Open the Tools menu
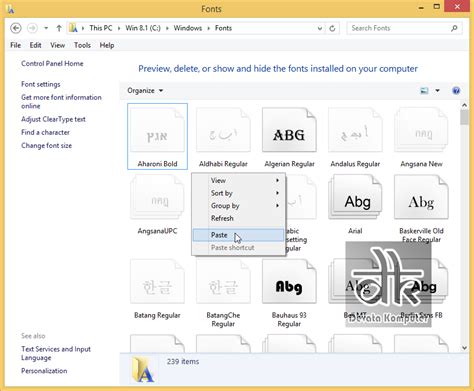 tap(82, 45)
